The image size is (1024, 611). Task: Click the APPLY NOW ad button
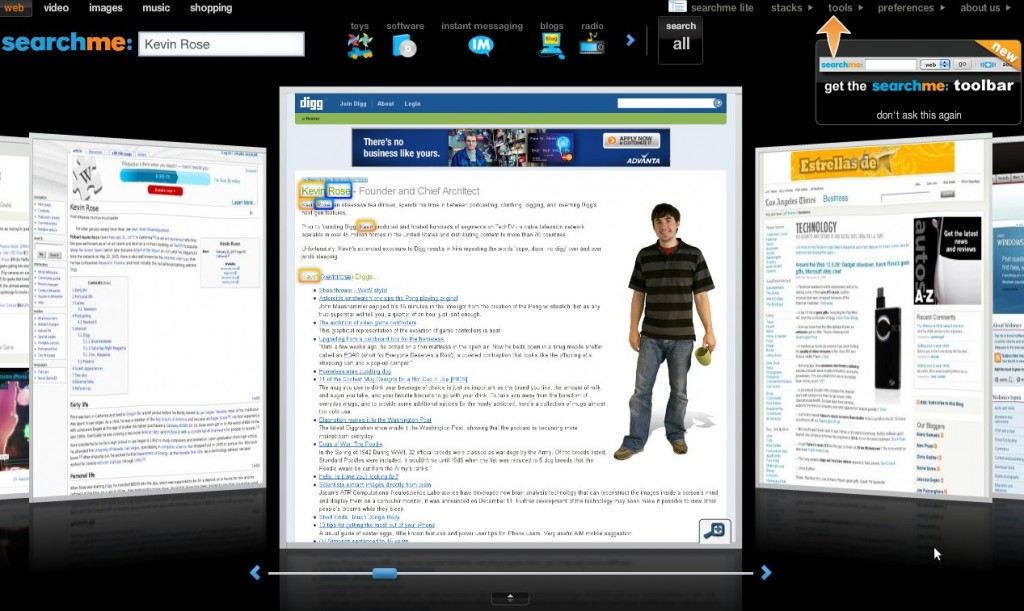click(632, 140)
